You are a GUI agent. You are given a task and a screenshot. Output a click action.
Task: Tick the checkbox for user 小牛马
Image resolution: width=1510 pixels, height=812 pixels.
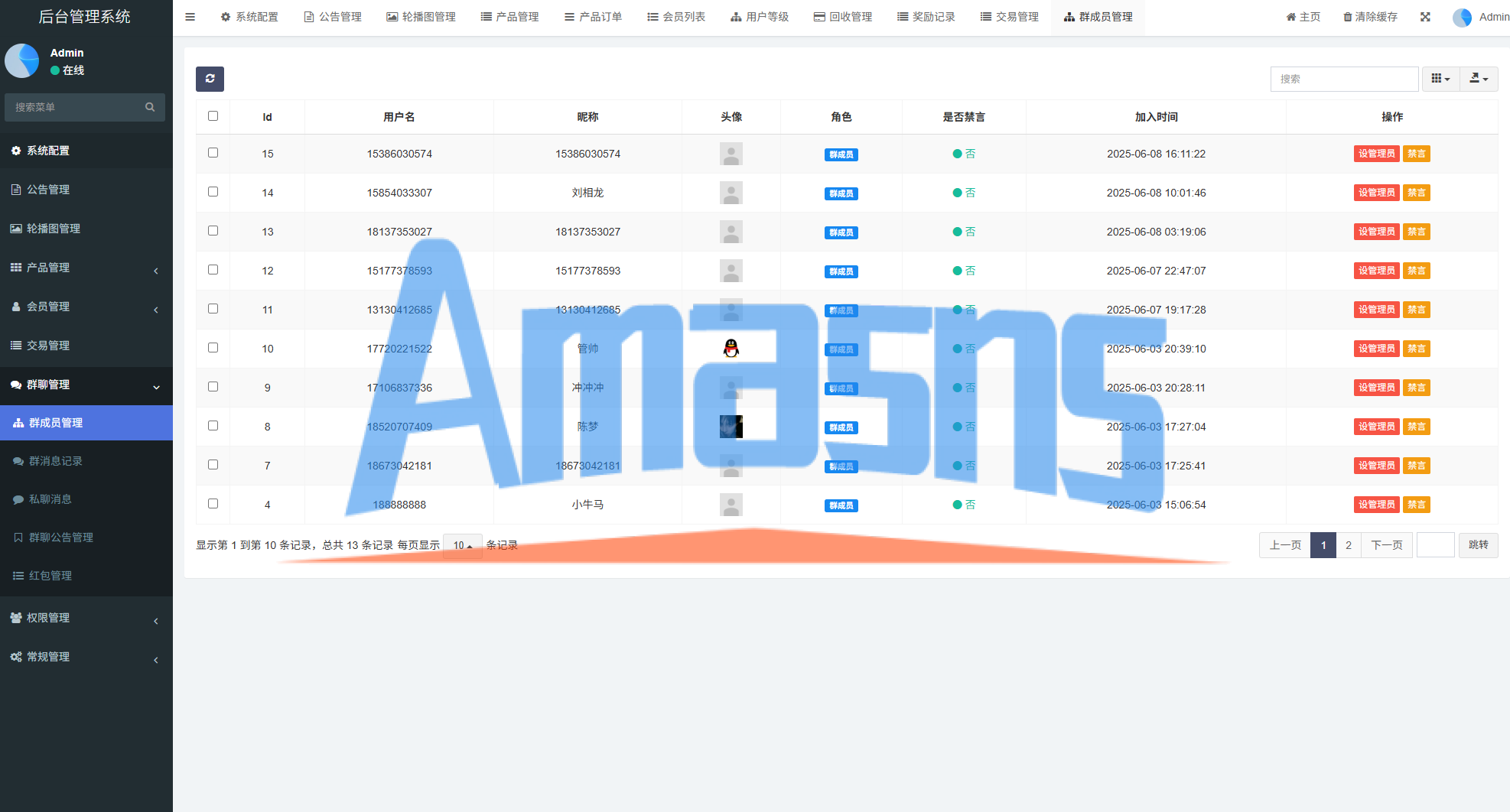(x=213, y=504)
